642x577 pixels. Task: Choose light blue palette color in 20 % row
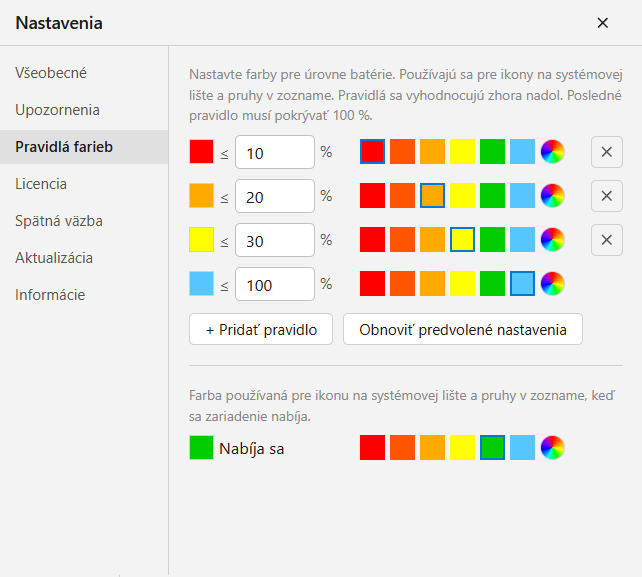pyautogui.click(x=522, y=195)
